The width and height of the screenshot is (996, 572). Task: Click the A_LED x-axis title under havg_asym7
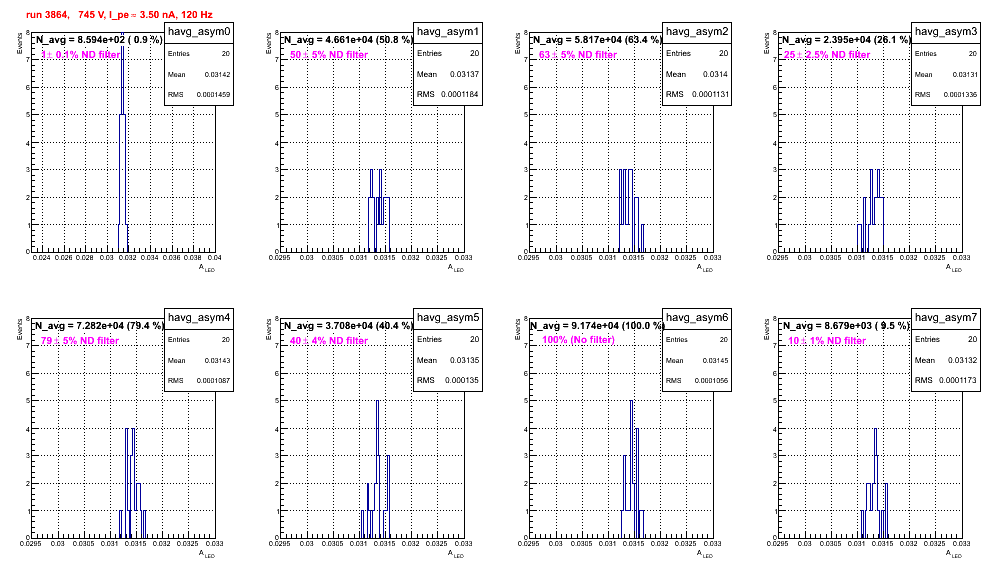[x=954, y=554]
